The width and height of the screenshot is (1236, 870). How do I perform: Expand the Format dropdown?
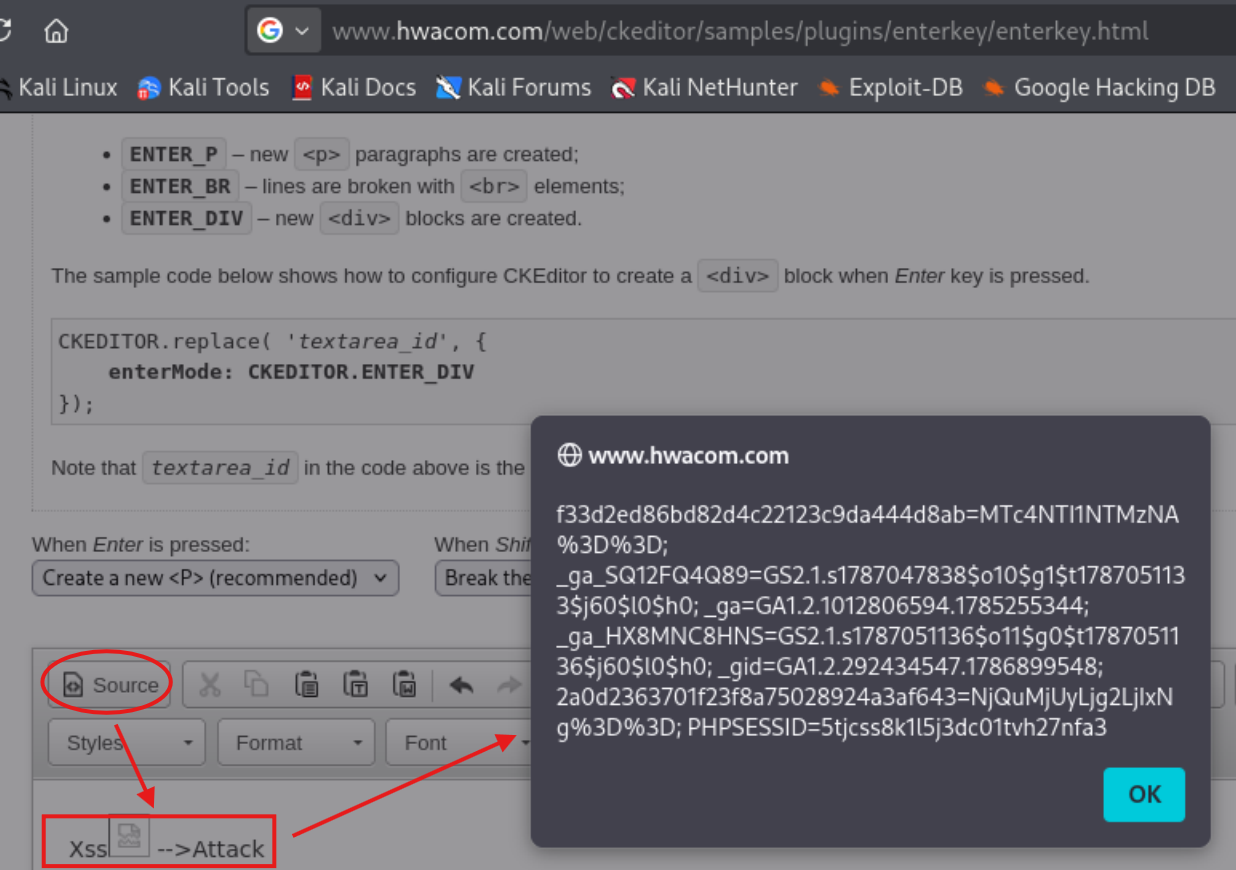click(296, 743)
